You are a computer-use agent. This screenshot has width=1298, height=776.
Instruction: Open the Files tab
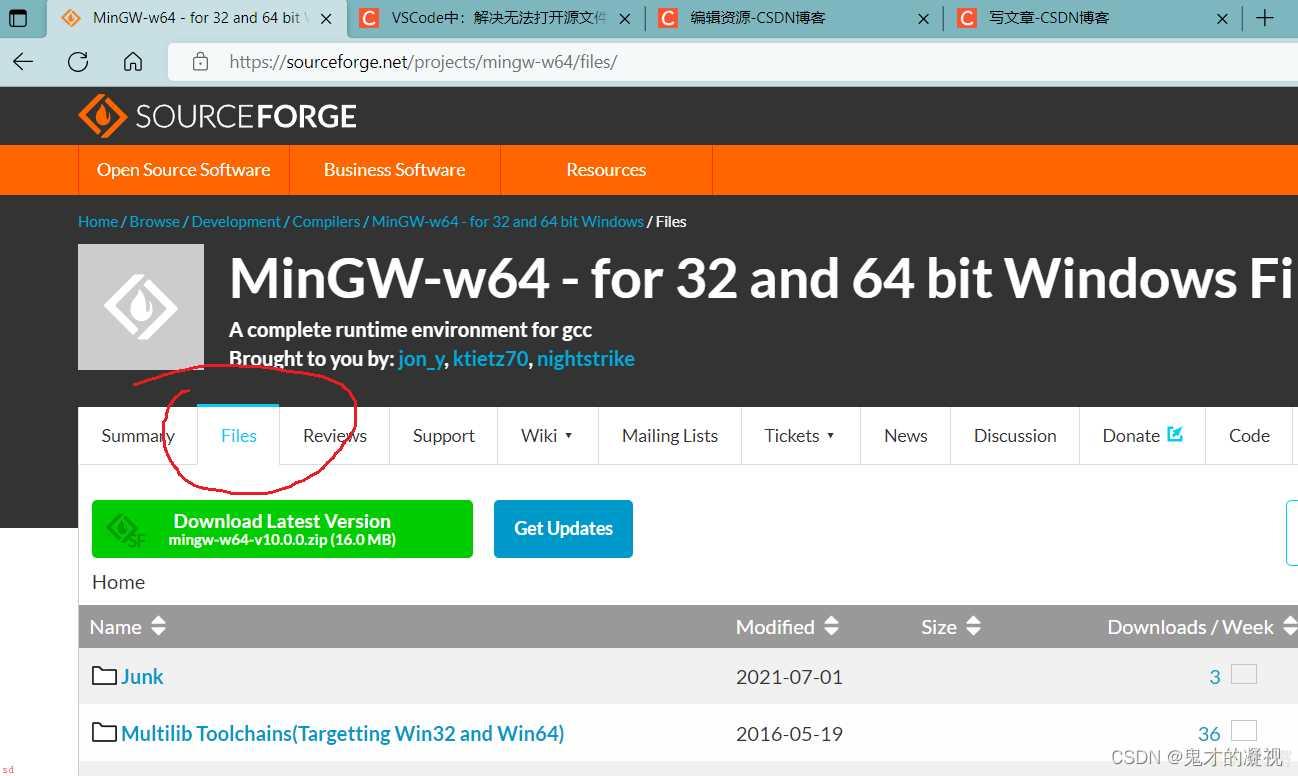click(x=239, y=436)
